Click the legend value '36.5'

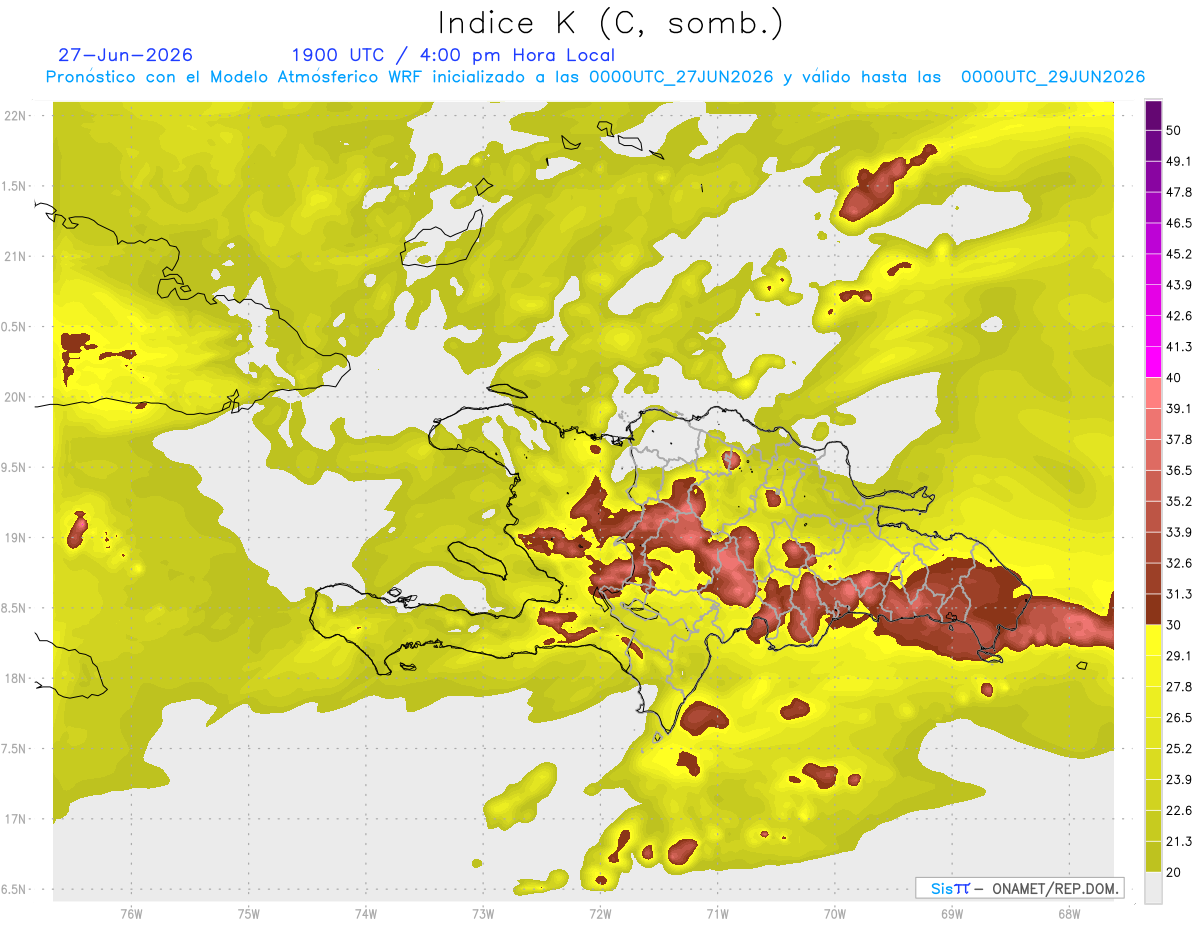click(x=1179, y=471)
